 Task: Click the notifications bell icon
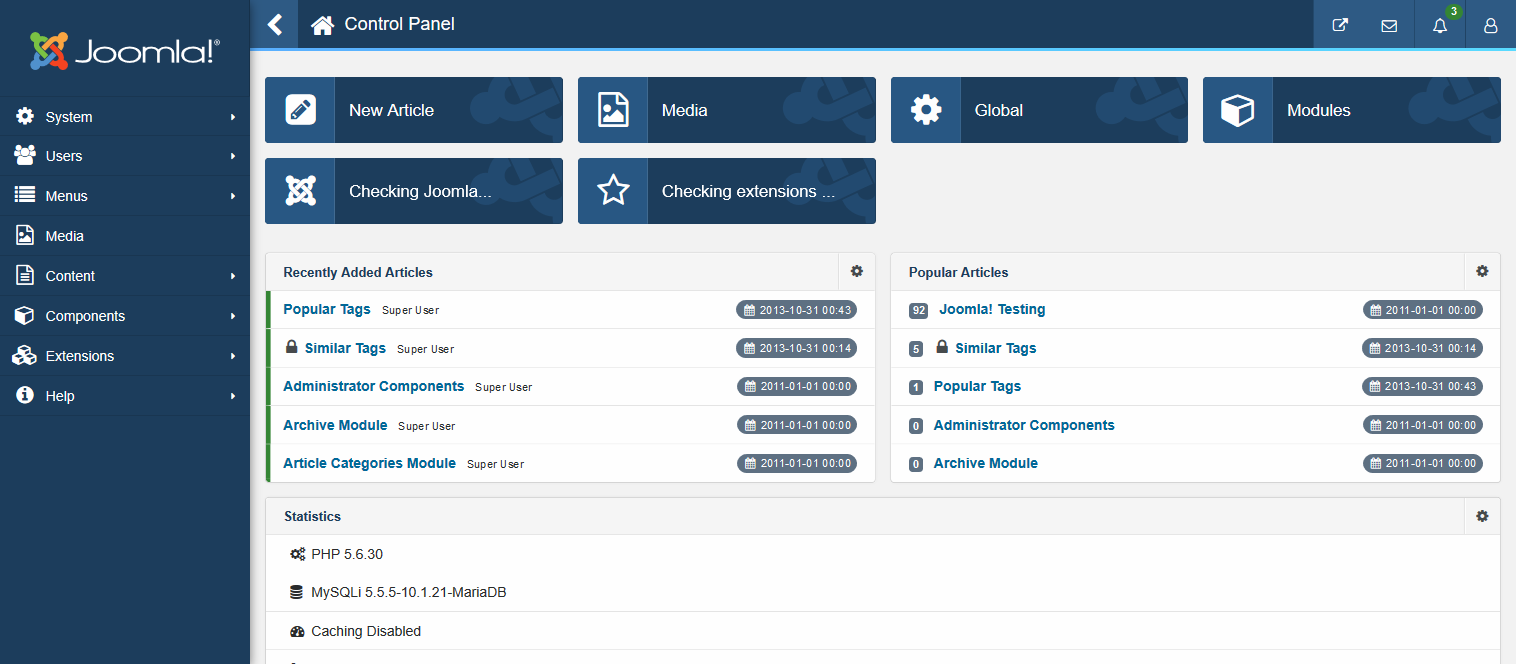1440,25
